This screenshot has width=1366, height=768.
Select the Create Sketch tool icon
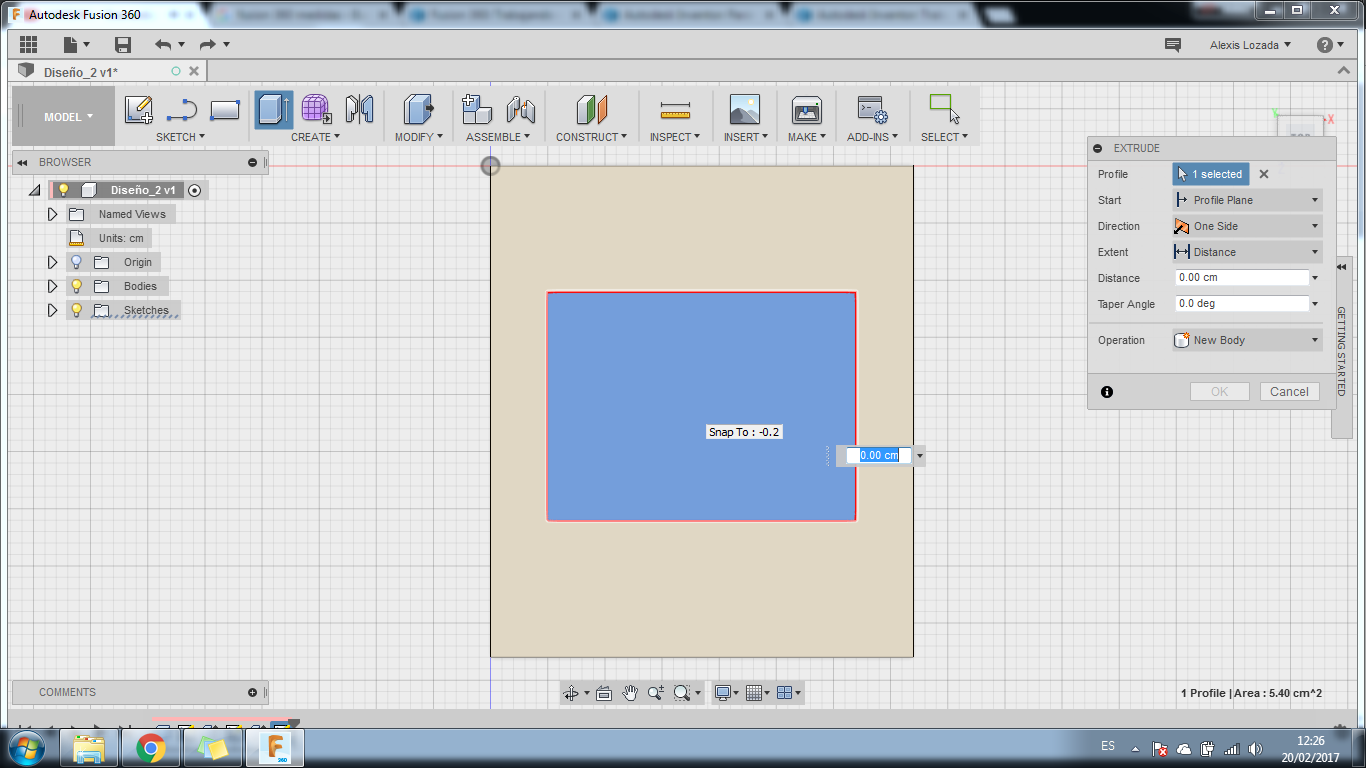pos(139,110)
